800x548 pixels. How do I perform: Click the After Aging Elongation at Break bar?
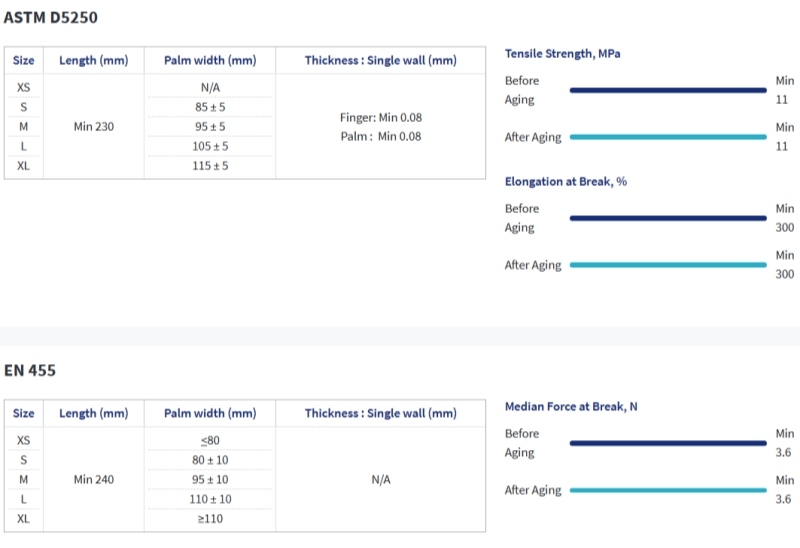tap(667, 265)
